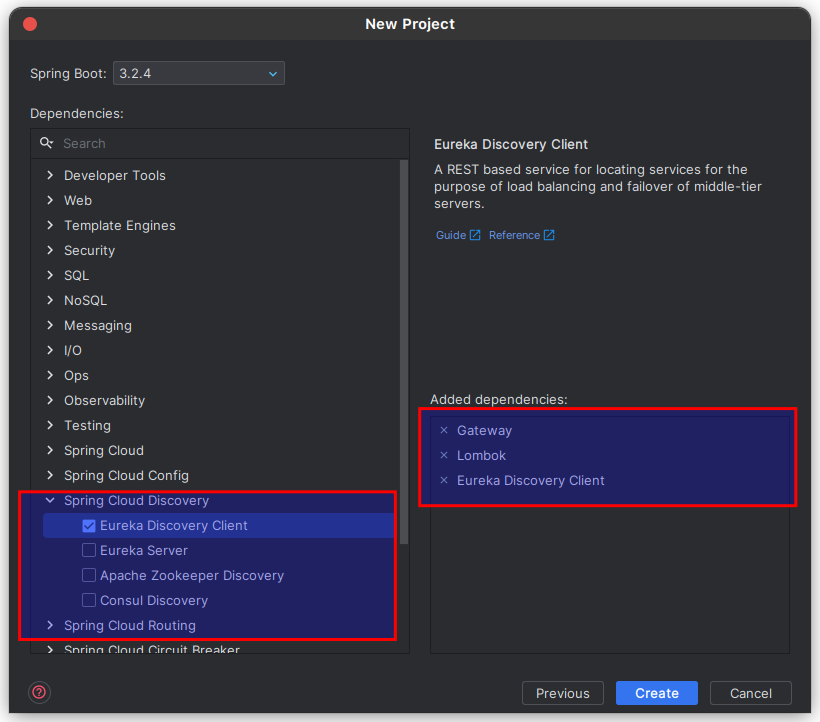Select Lombok in added dependencies list
The width and height of the screenshot is (820, 722).
tap(481, 455)
